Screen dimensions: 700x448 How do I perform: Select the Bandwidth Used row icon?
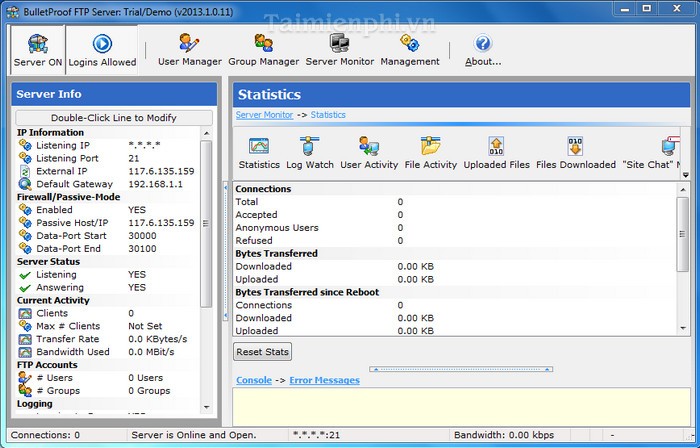coord(25,352)
